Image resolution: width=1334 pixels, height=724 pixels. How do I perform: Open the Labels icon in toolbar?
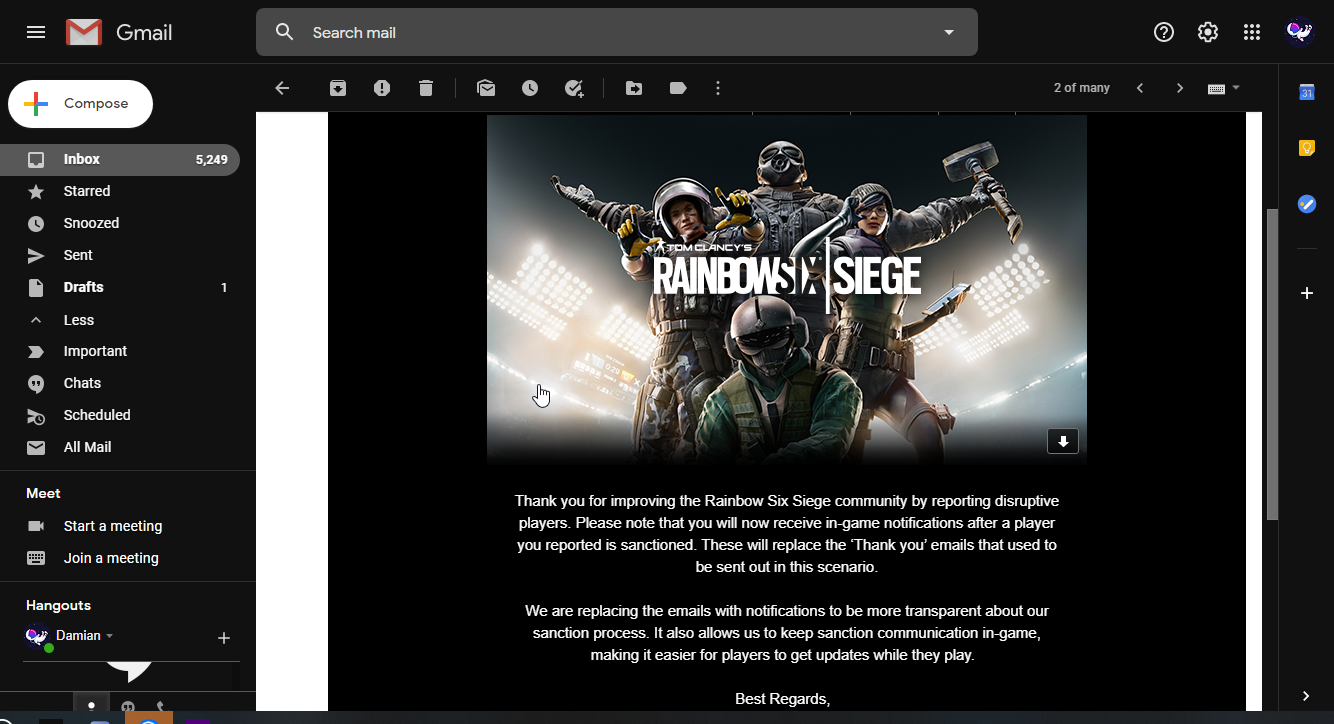(678, 88)
